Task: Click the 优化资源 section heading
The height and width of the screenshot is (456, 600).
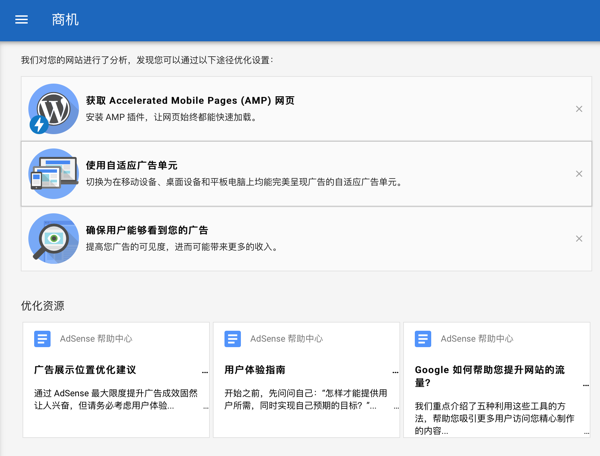Action: (x=42, y=306)
